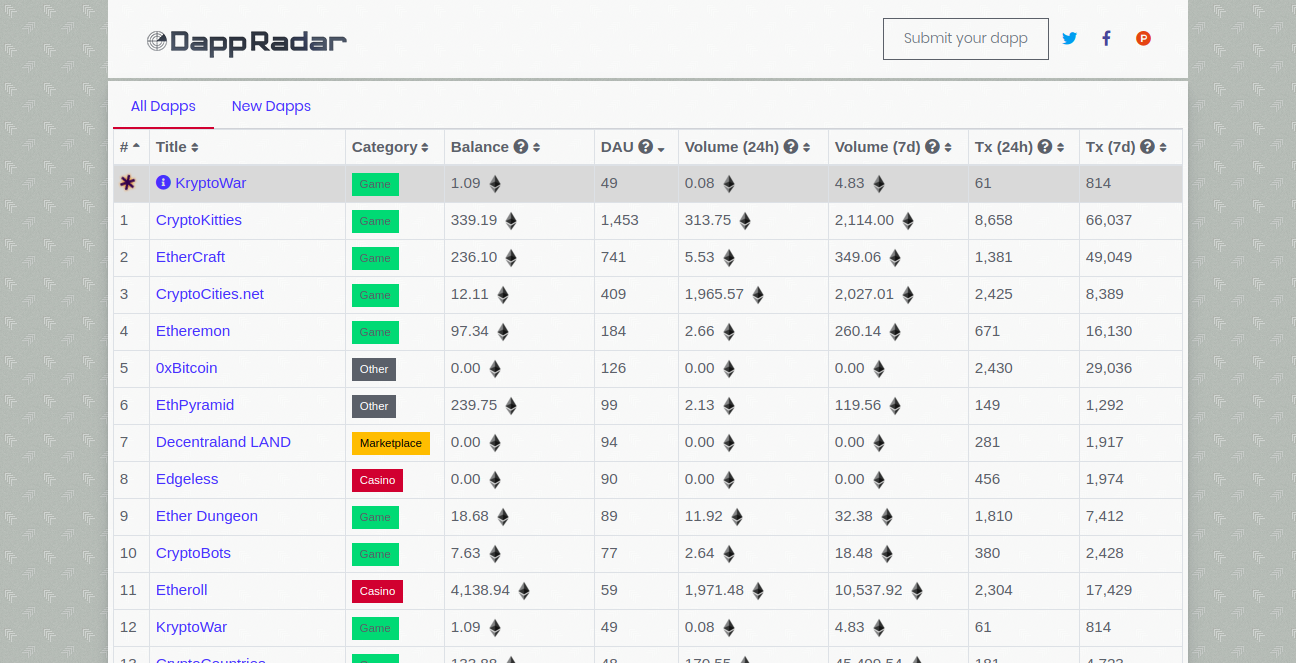Click the Submit your dapp button
This screenshot has width=1296, height=663.
tap(965, 39)
